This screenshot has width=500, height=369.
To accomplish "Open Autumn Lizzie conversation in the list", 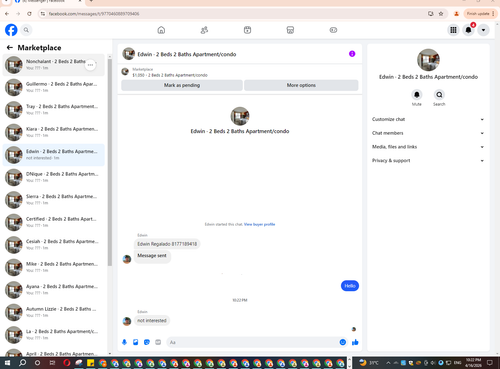I will (x=54, y=312).
